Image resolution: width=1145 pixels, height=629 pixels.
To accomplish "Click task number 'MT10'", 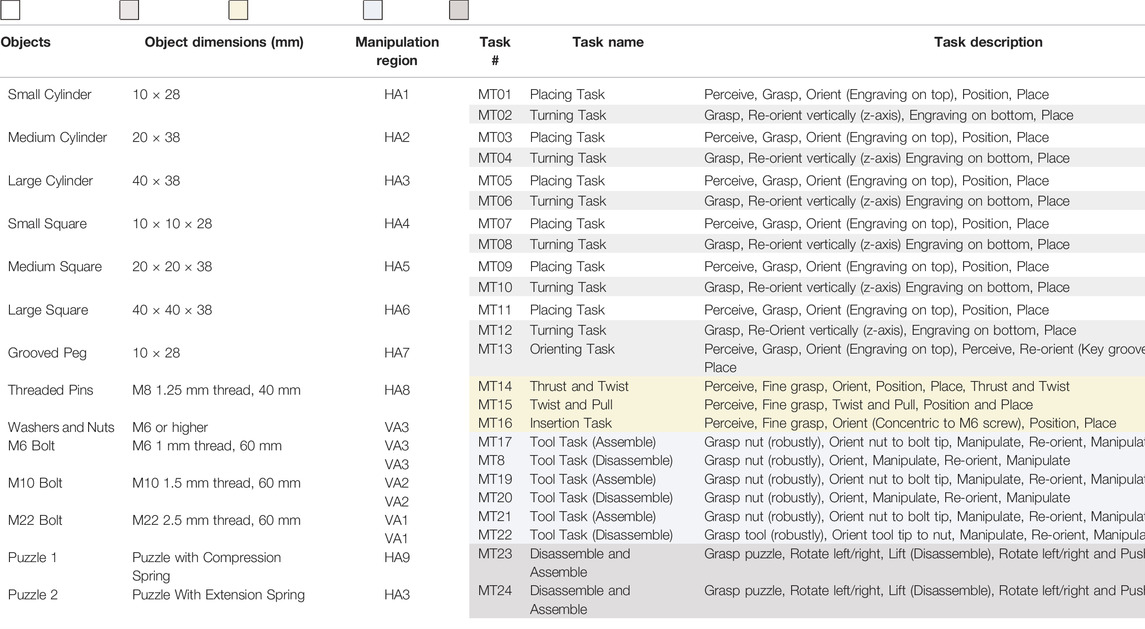I will tap(495, 287).
